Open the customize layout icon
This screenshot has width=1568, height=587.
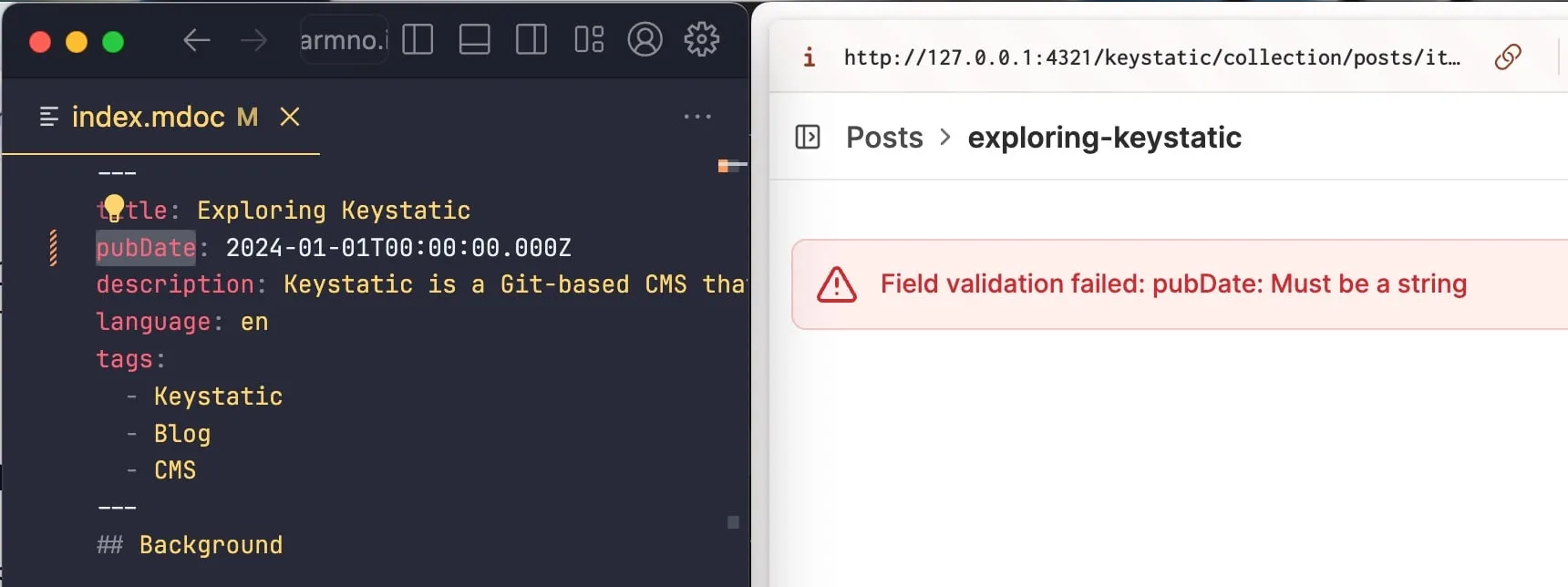click(589, 40)
